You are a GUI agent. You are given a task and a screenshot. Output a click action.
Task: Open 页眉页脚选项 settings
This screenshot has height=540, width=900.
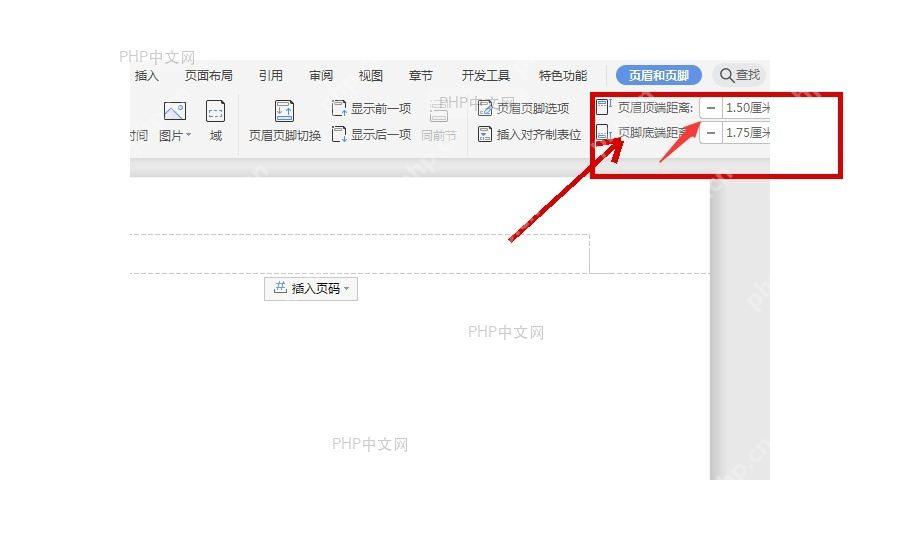[x=523, y=108]
